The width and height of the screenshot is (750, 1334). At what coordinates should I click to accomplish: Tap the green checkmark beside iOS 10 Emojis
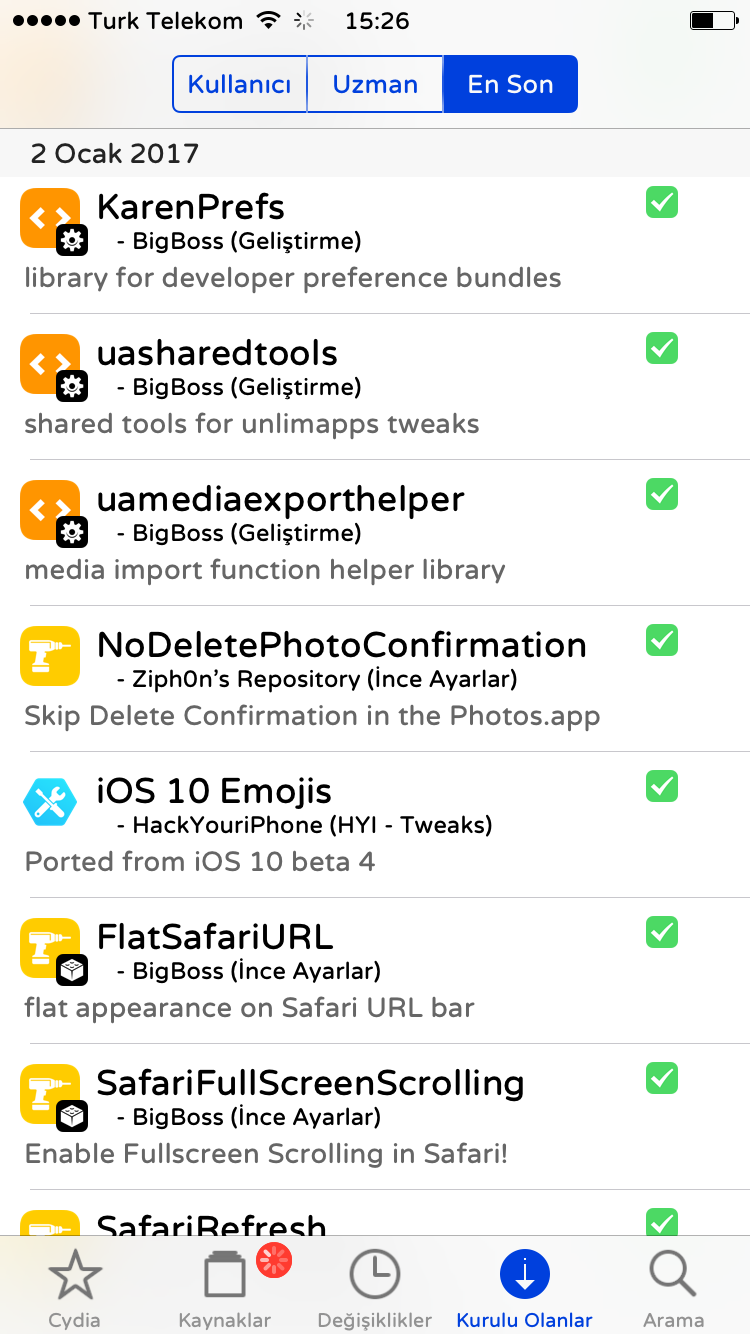[662, 786]
